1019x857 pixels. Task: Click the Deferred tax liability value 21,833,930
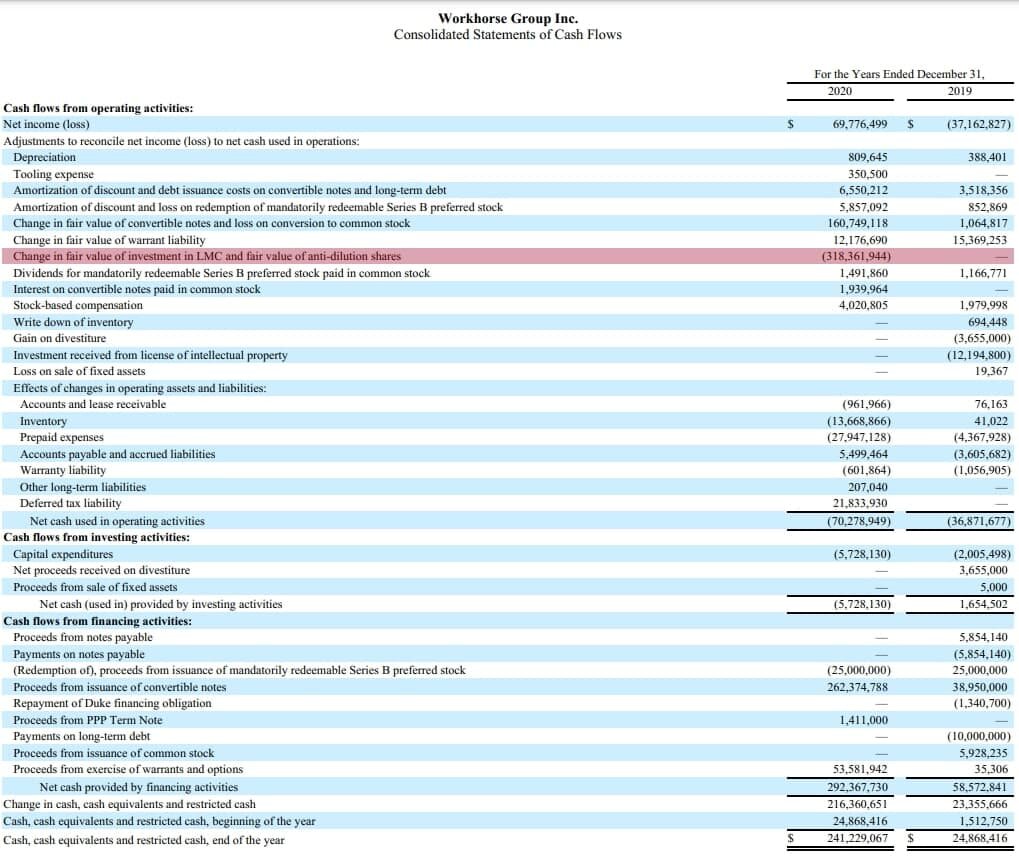click(860, 503)
